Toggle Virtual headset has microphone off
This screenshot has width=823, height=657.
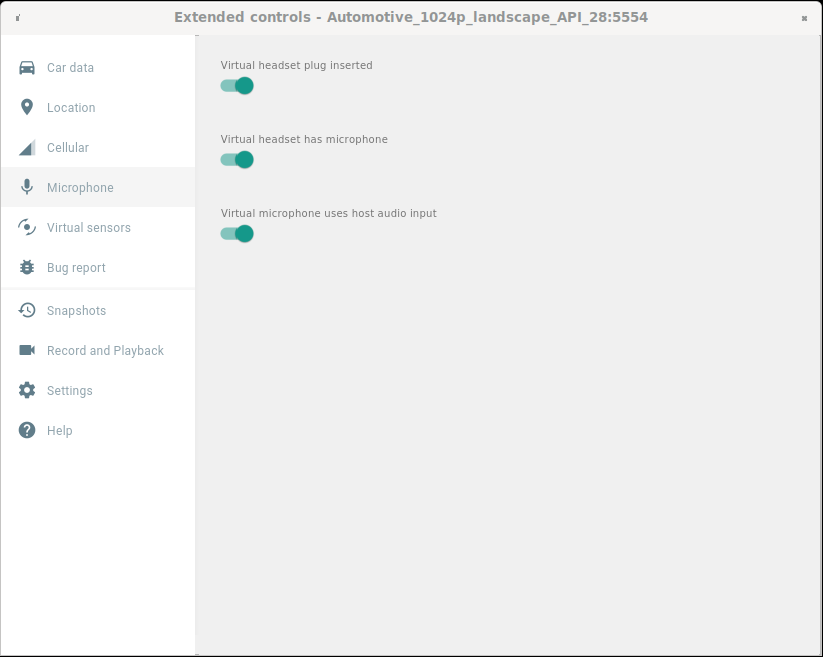236,159
